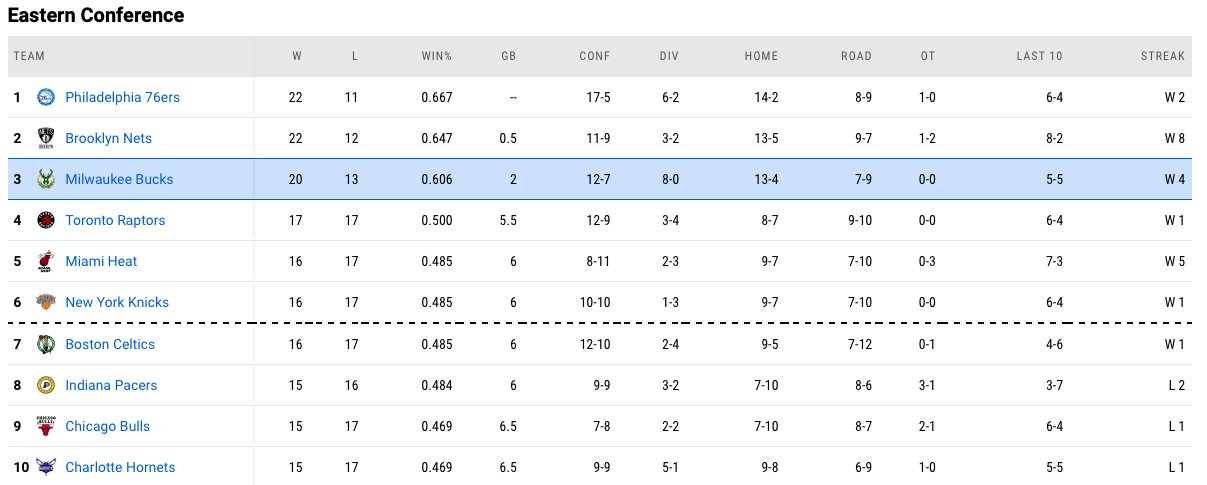Click the Chicago Bulls logo icon
This screenshot has height=485, width=1207.
[45, 426]
